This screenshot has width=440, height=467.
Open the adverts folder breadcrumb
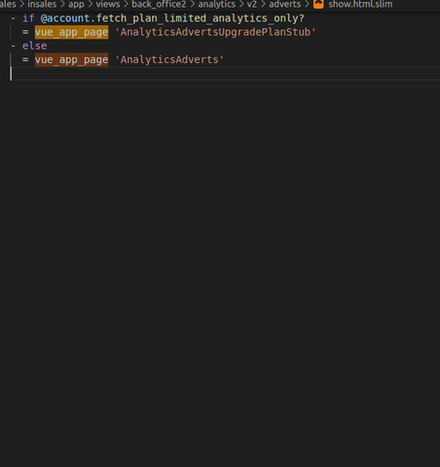[x=285, y=4]
